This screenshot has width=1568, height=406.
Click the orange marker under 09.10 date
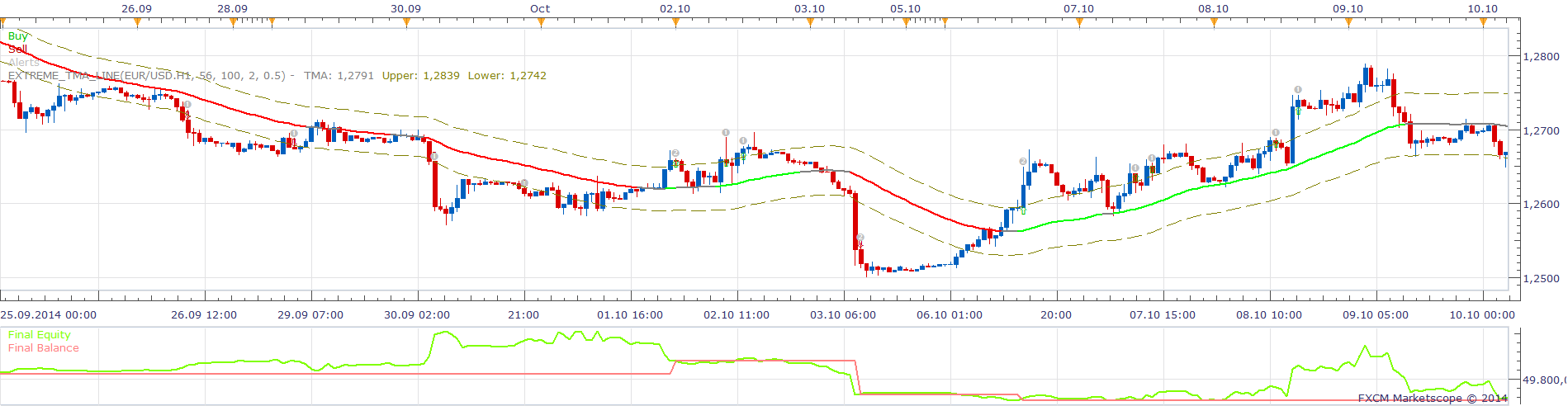tap(1348, 23)
